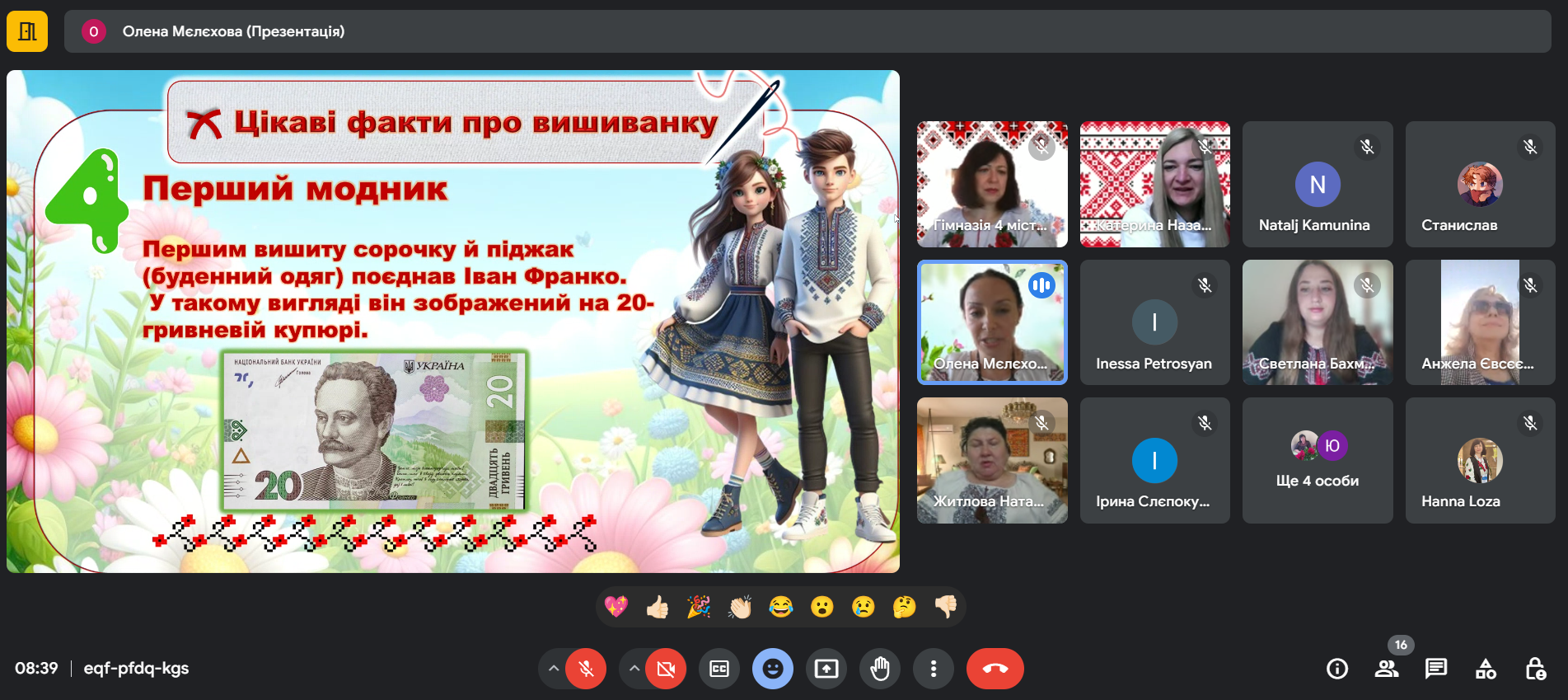Click the yellow presentation layout icon
Image resolution: width=1568 pixels, height=700 pixels.
pyautogui.click(x=27, y=31)
